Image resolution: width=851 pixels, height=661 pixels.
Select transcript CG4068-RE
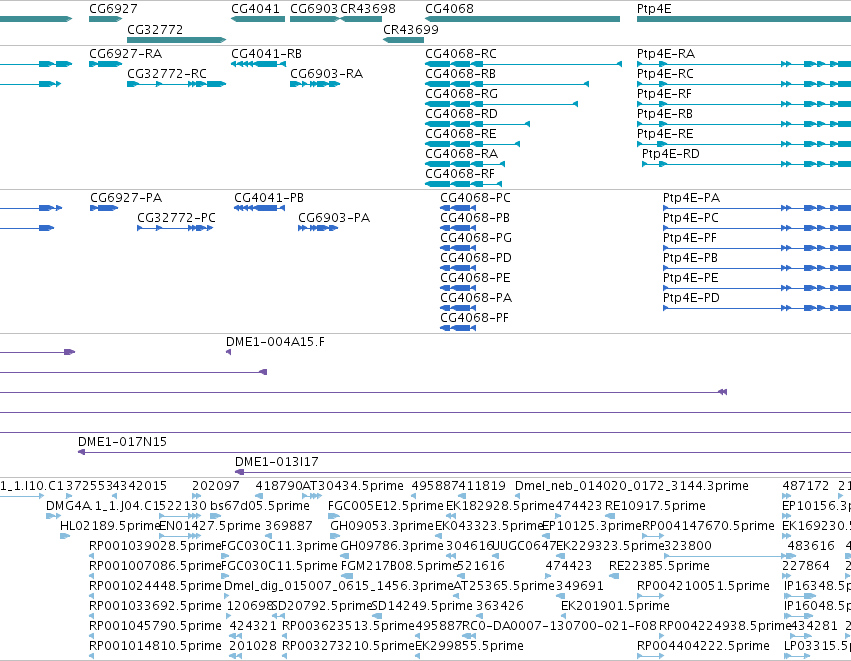click(x=473, y=144)
